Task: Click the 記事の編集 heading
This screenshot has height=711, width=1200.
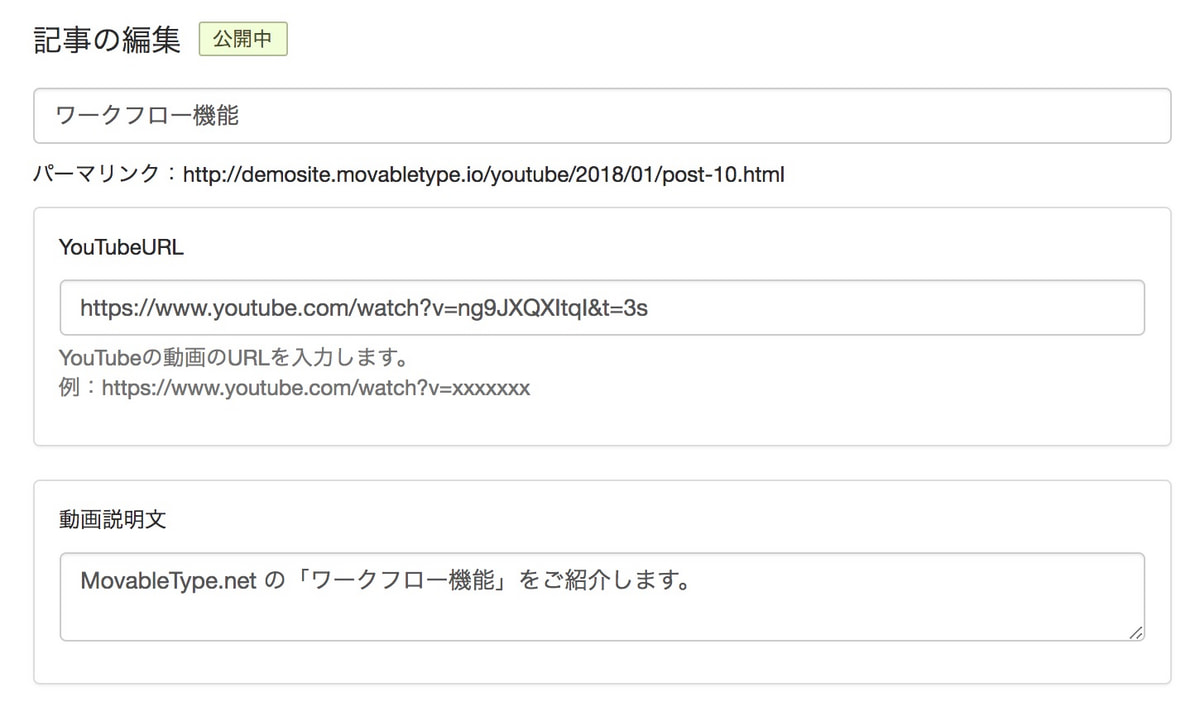Action: [107, 40]
